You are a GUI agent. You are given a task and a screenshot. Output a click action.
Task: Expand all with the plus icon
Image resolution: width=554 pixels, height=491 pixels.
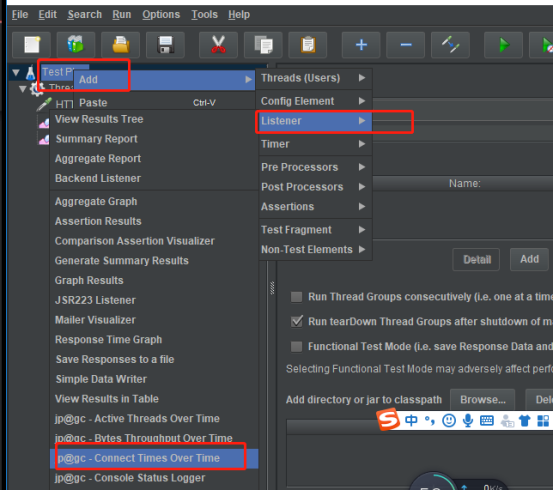click(361, 45)
